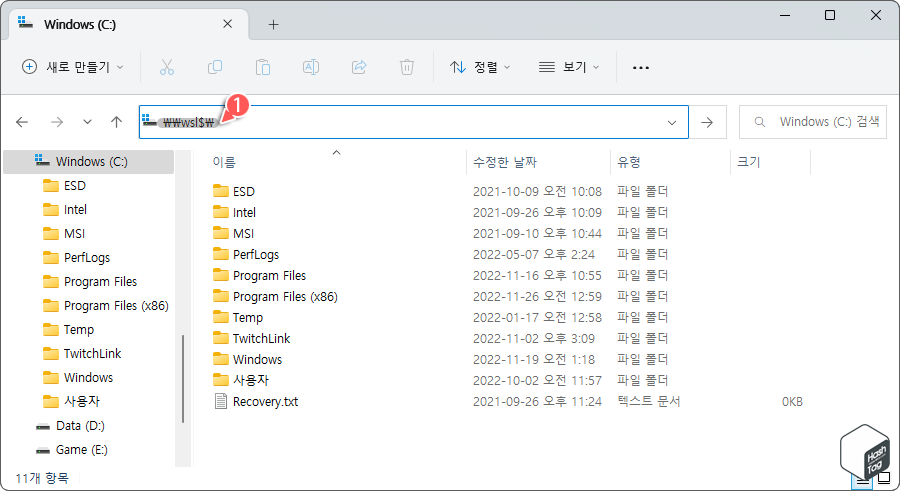Close the Windows (C:) tab
This screenshot has width=900, height=491.
pos(227,24)
